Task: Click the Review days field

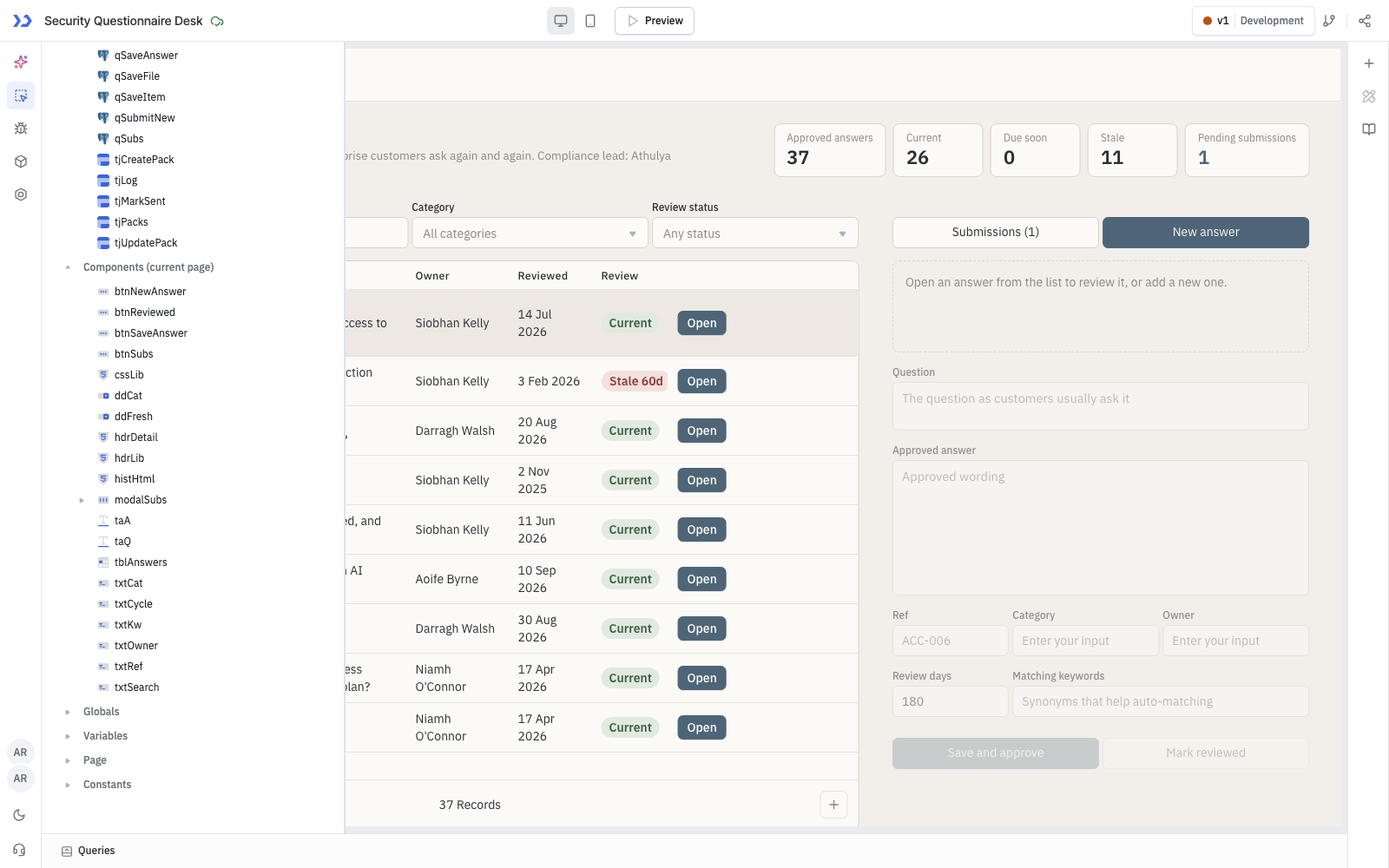Action: coord(951,701)
